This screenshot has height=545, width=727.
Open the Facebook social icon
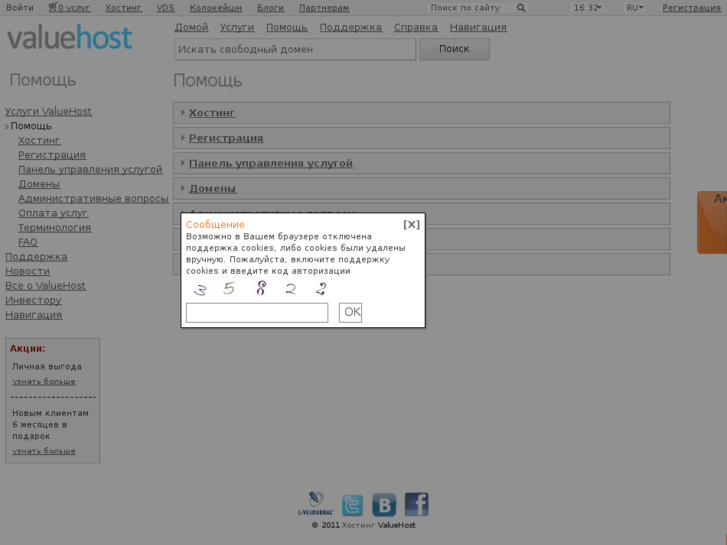416,505
